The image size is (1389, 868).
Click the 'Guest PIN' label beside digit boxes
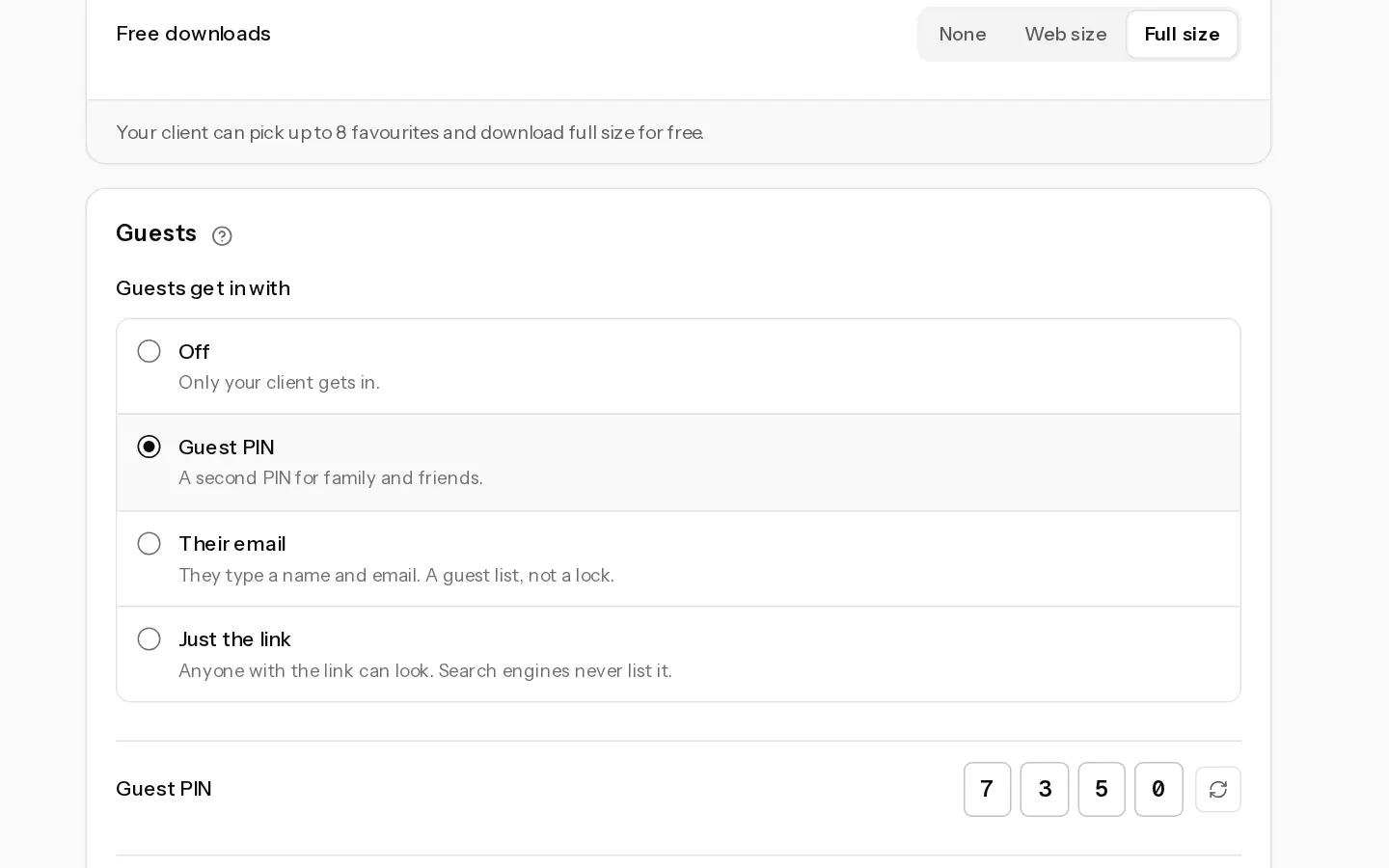164,789
